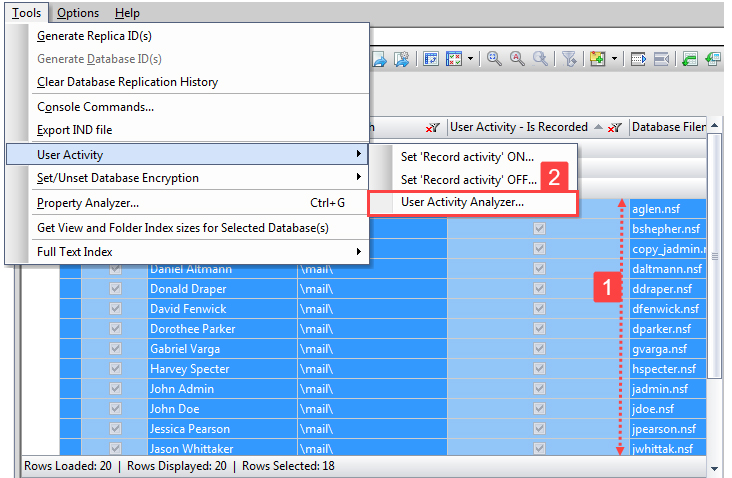Click sort arrow in User Activity header
The width and height of the screenshot is (732, 478).
click(x=598, y=127)
